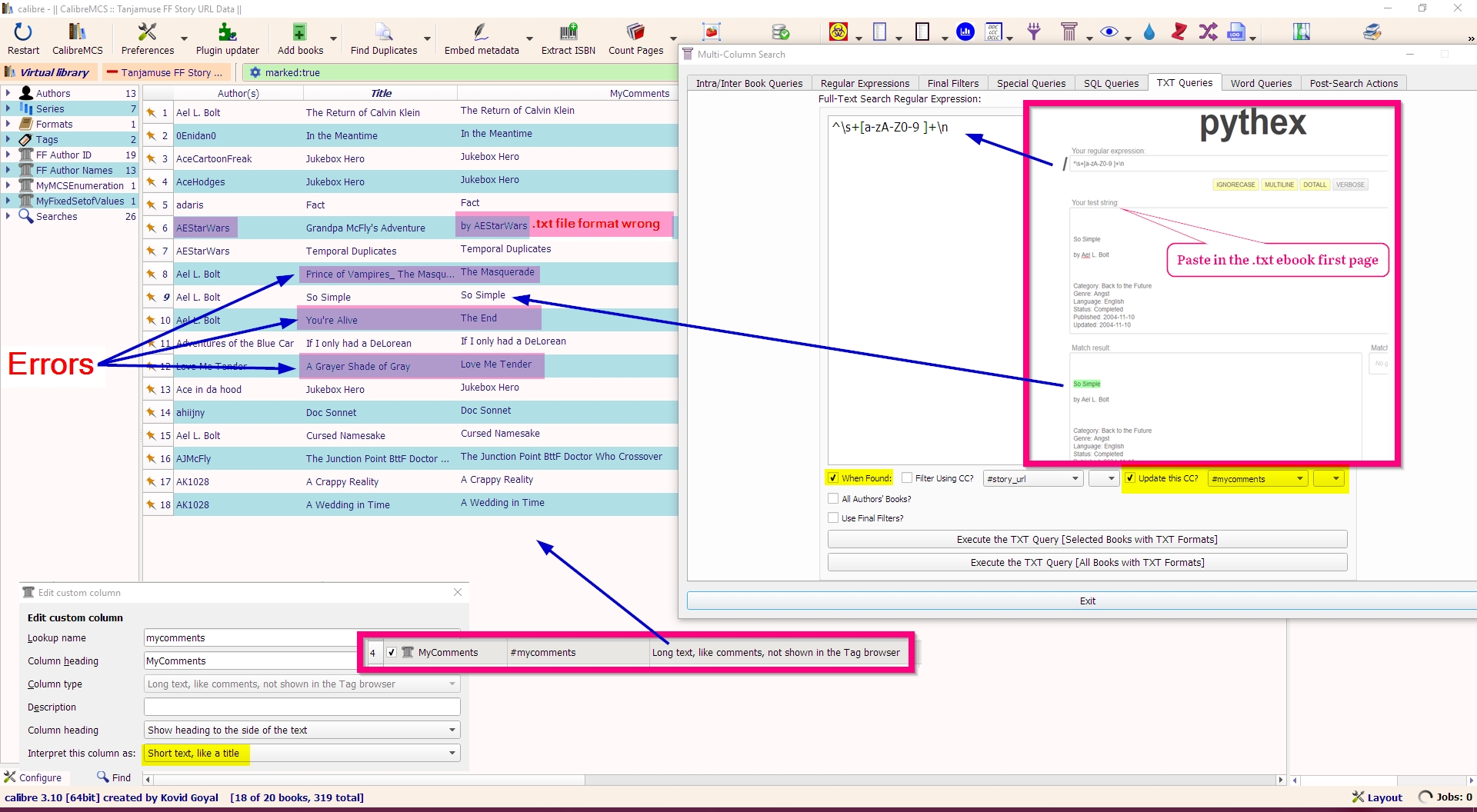Image resolution: width=1477 pixels, height=812 pixels.
Task: Click the blue eye toolbar icon
Action: 1109,32
